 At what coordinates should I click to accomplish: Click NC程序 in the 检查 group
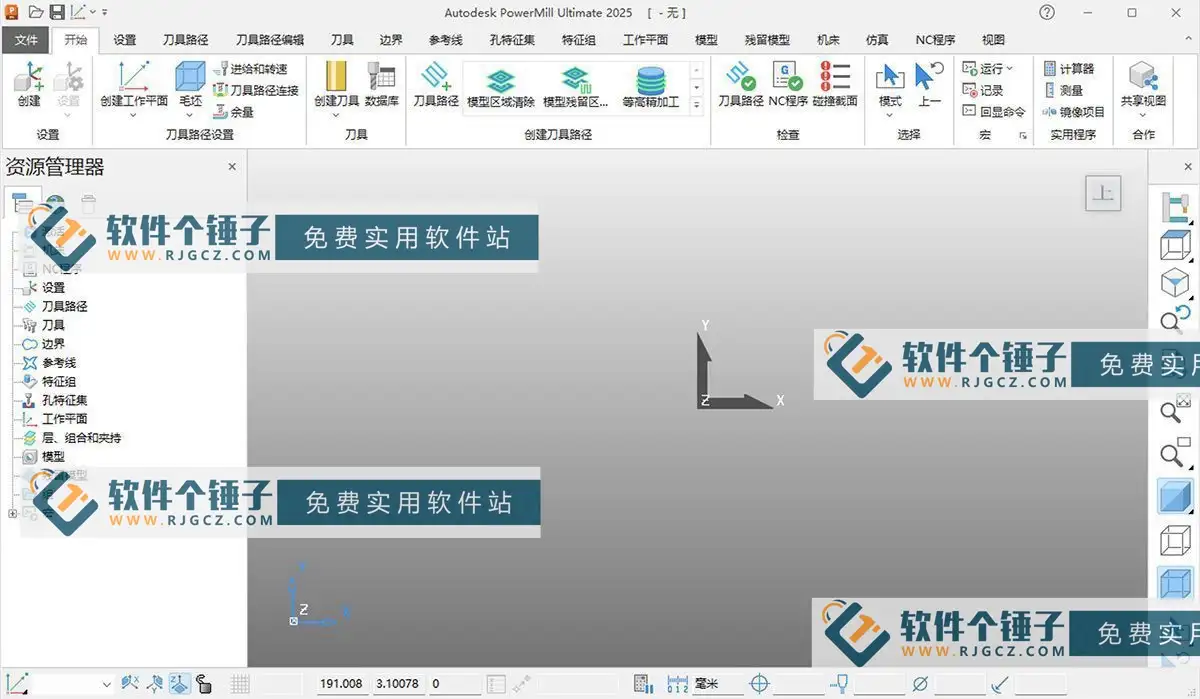click(788, 85)
